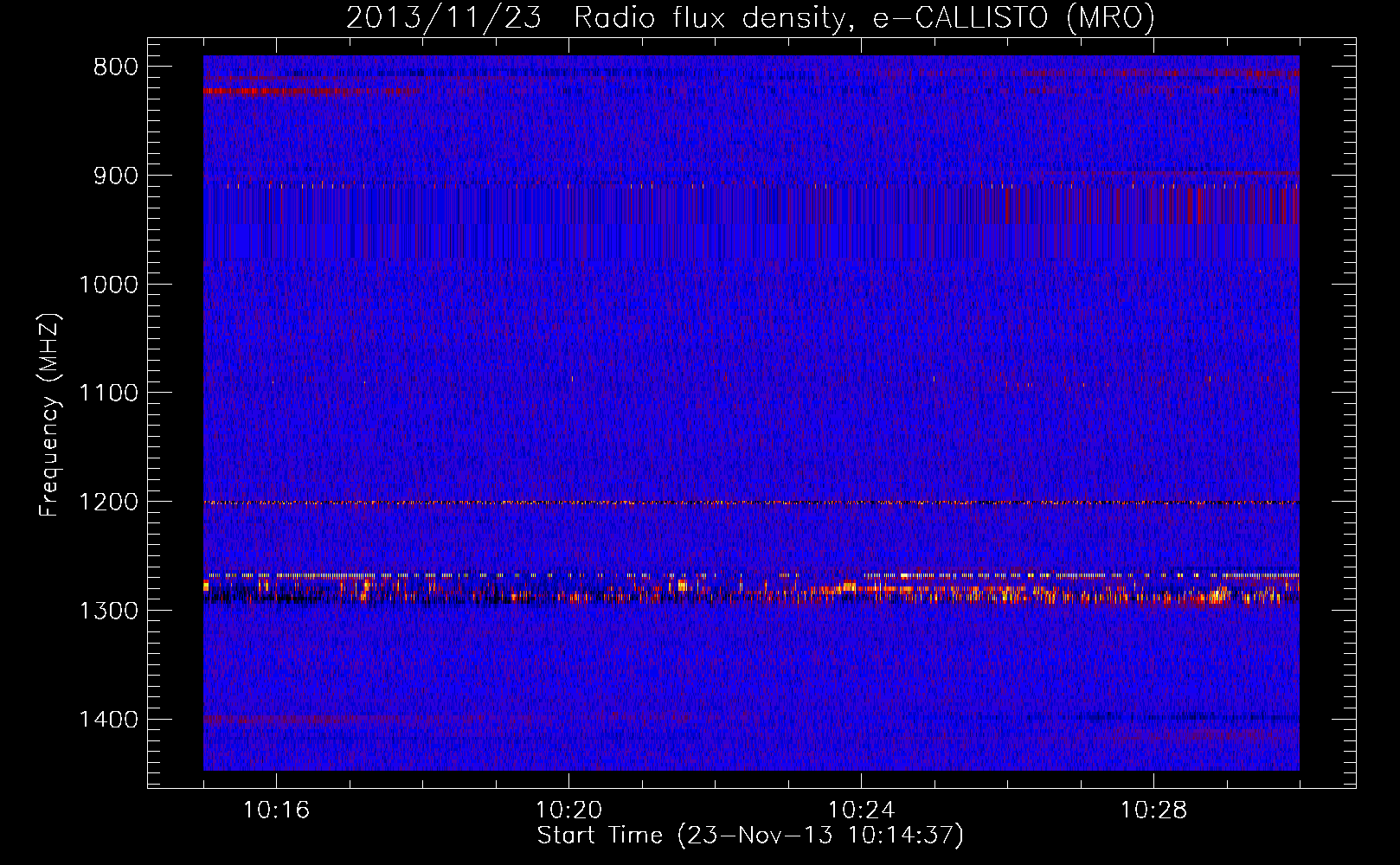Click the 1000 frequency tick label
The image size is (1400, 865).
108,285
